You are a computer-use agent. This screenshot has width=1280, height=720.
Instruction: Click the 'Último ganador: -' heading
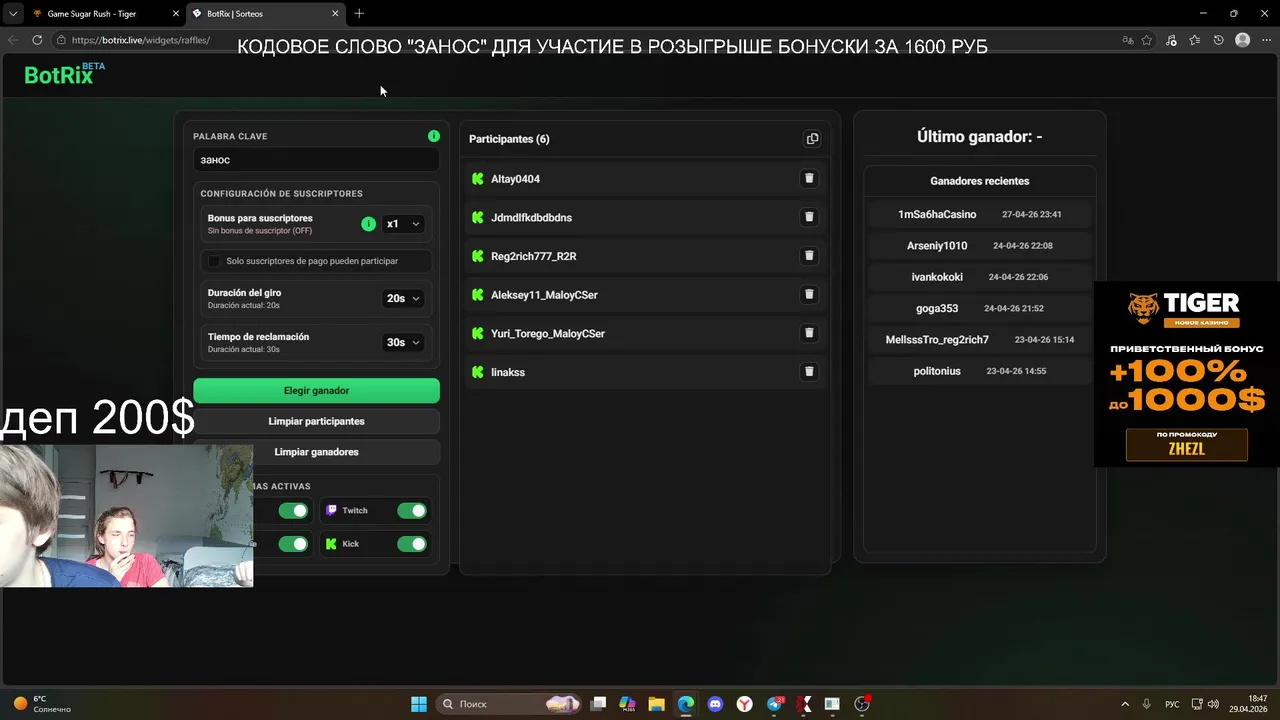coord(980,136)
